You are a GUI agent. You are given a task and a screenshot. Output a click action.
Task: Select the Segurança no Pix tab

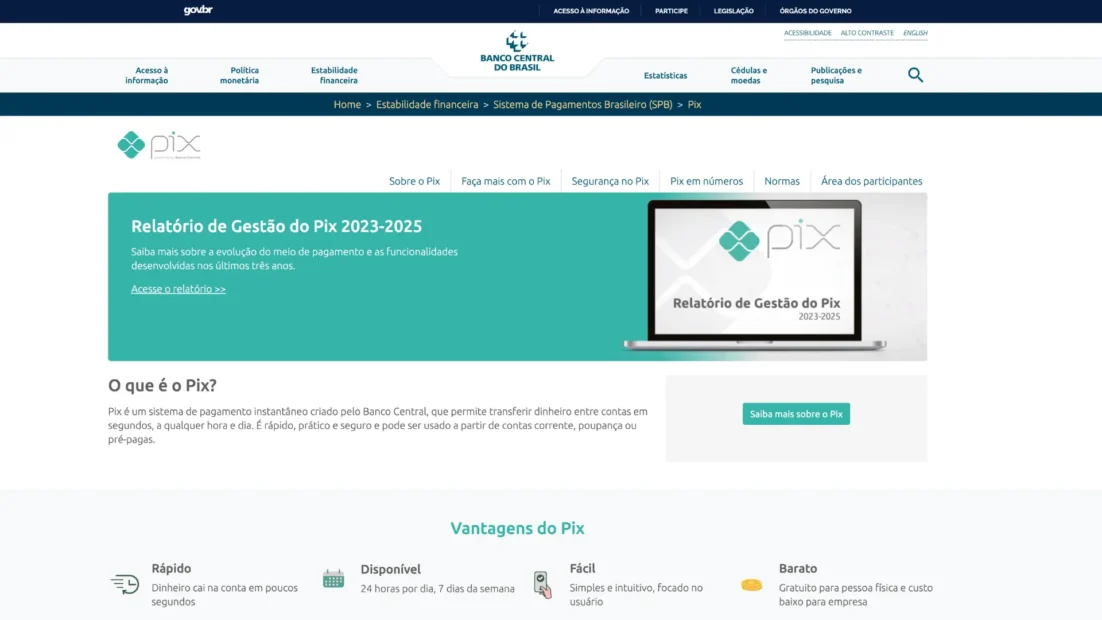610,181
